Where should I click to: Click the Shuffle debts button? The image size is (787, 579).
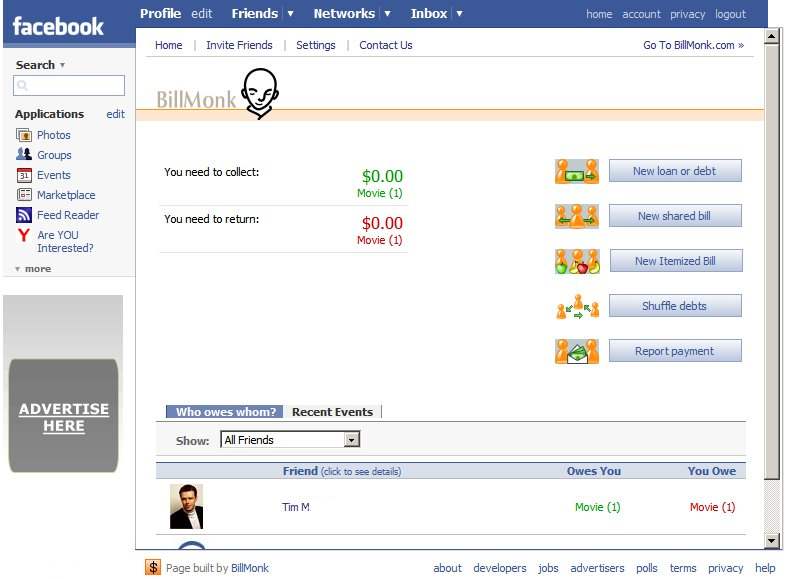pyautogui.click(x=675, y=306)
